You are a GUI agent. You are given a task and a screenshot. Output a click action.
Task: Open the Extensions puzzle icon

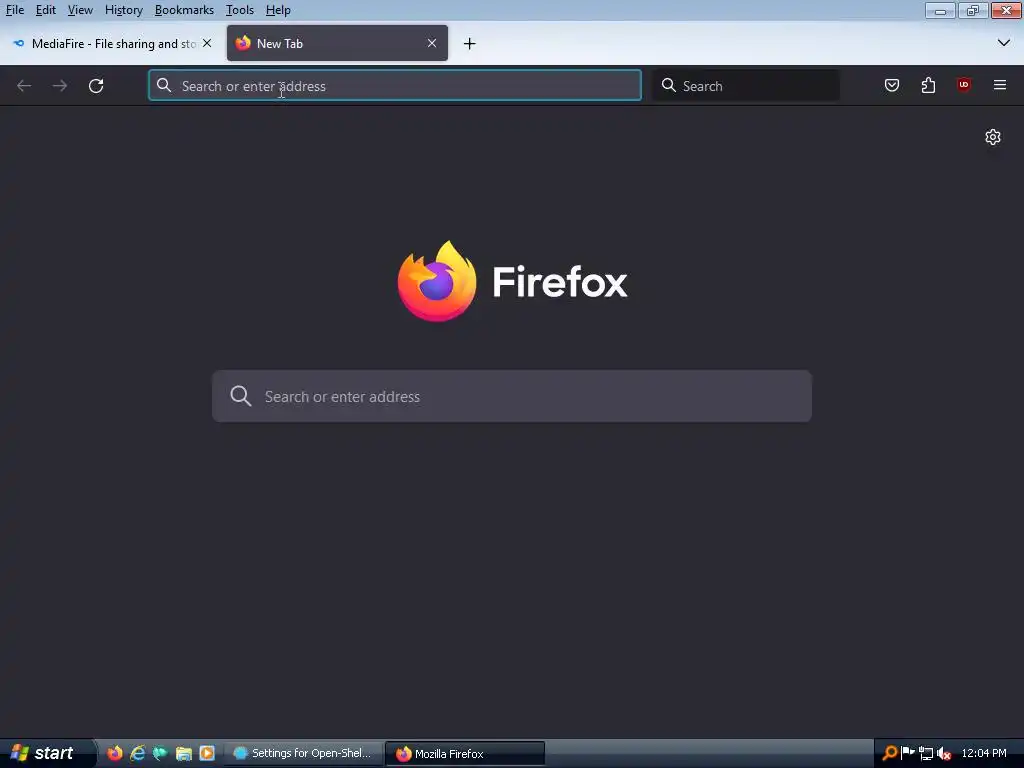[928, 85]
